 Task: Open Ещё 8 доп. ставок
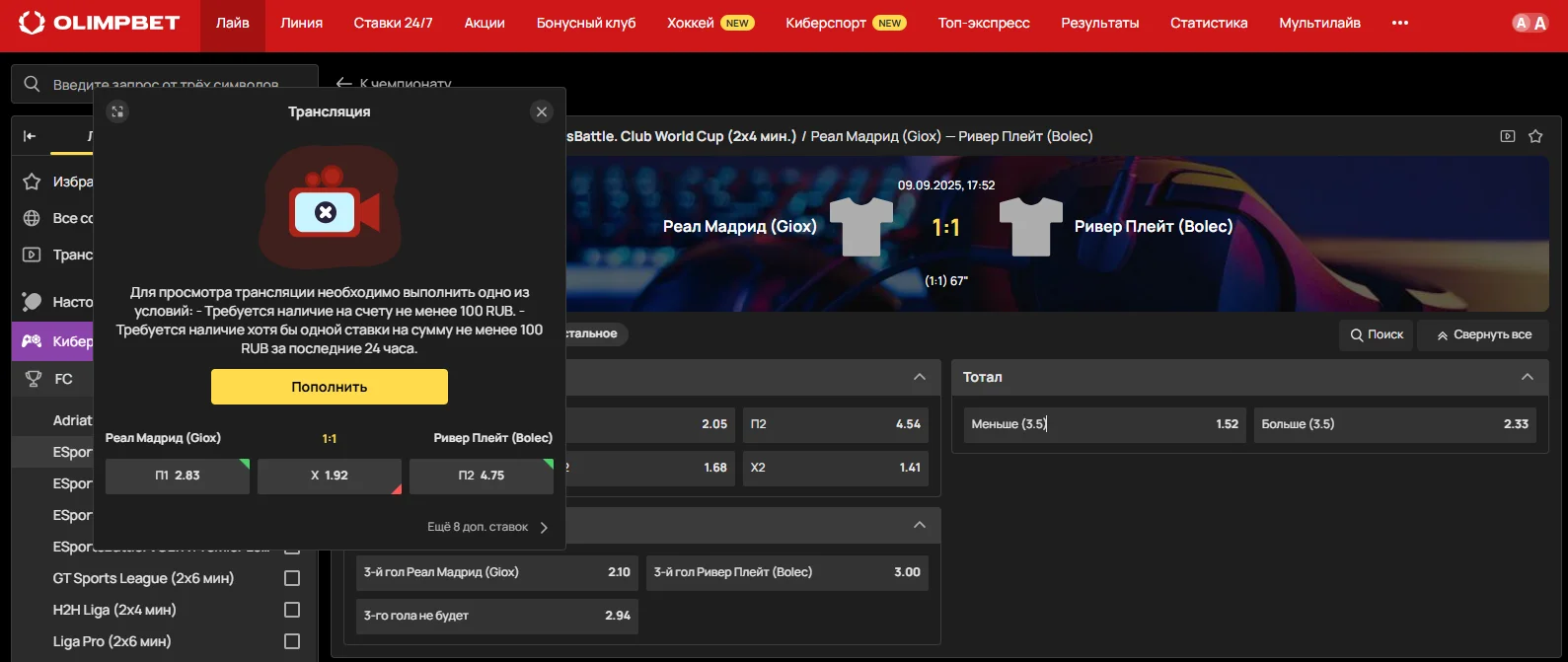pos(487,527)
